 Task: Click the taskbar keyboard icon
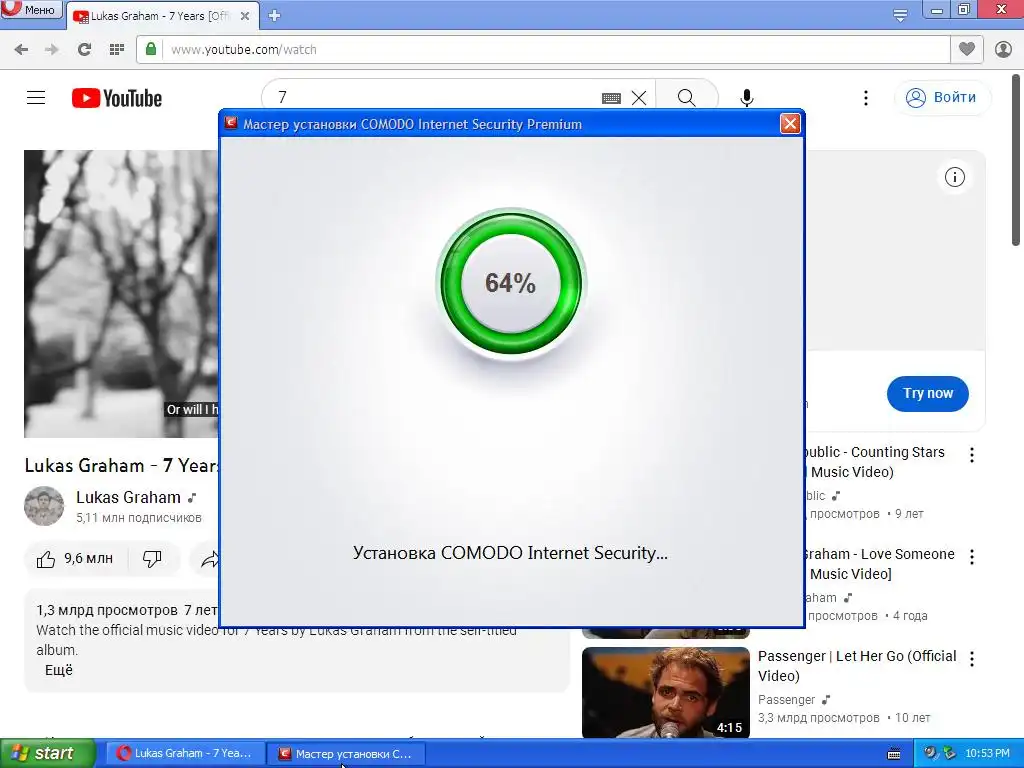893,754
